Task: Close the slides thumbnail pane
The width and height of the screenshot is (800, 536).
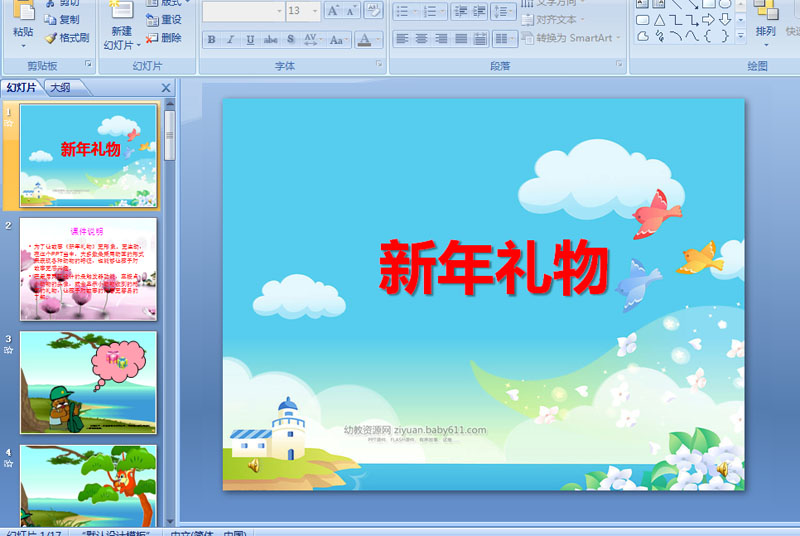Action: click(x=166, y=88)
